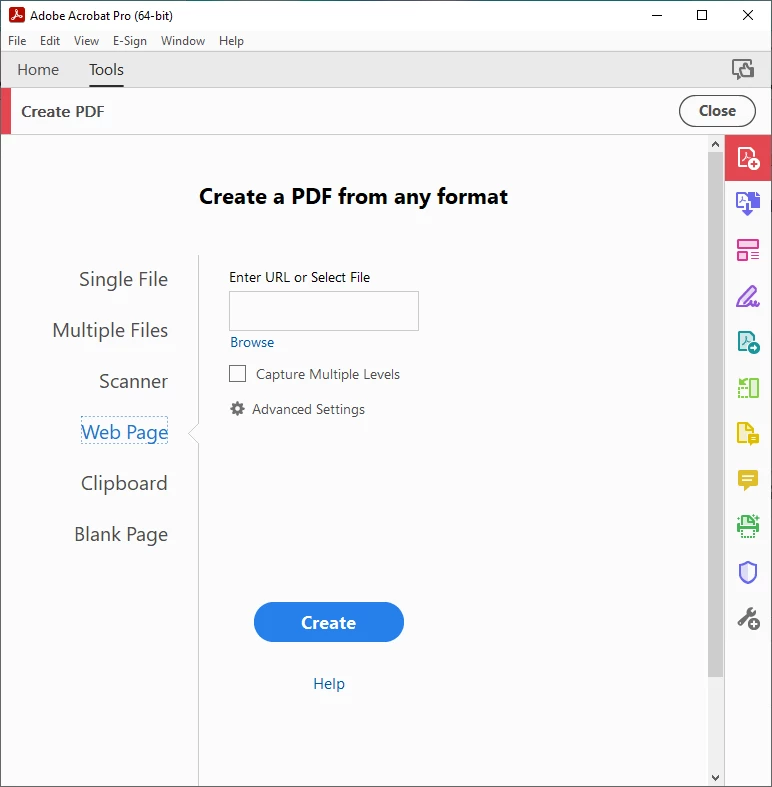Open the Send for Comments yellow icon
The height and width of the screenshot is (787, 772).
[748, 434]
